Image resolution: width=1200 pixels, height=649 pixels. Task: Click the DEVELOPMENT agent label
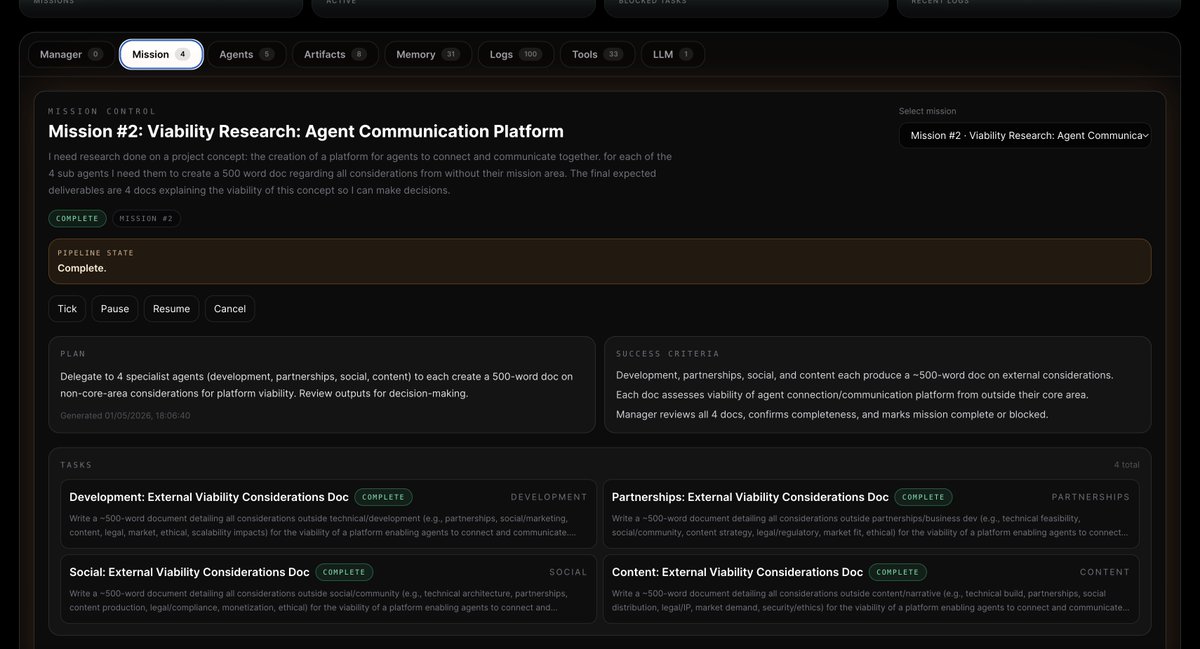(x=549, y=497)
